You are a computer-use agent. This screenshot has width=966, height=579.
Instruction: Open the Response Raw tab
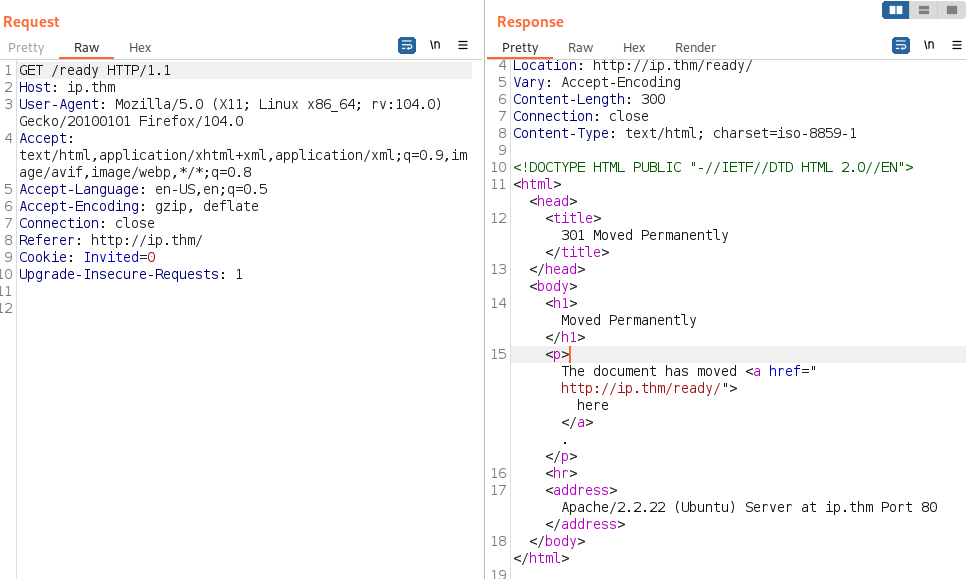pyautogui.click(x=580, y=47)
